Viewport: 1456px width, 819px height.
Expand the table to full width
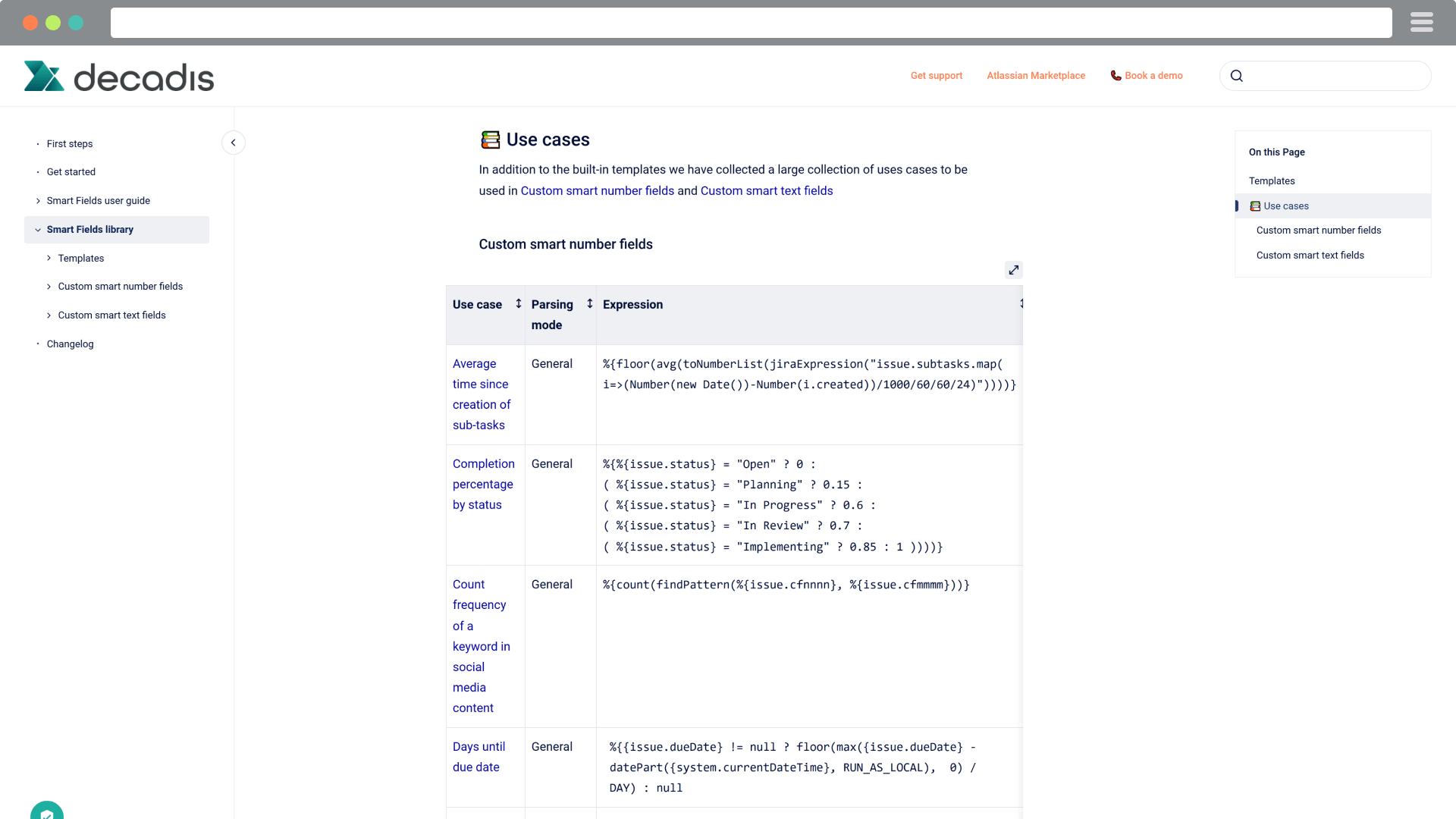tap(1013, 270)
